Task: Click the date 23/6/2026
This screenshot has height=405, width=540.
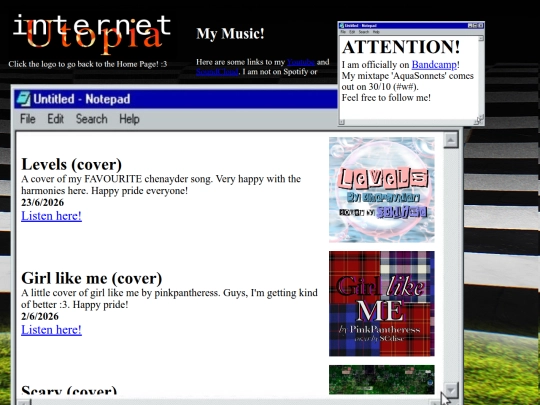Action: click(42, 202)
